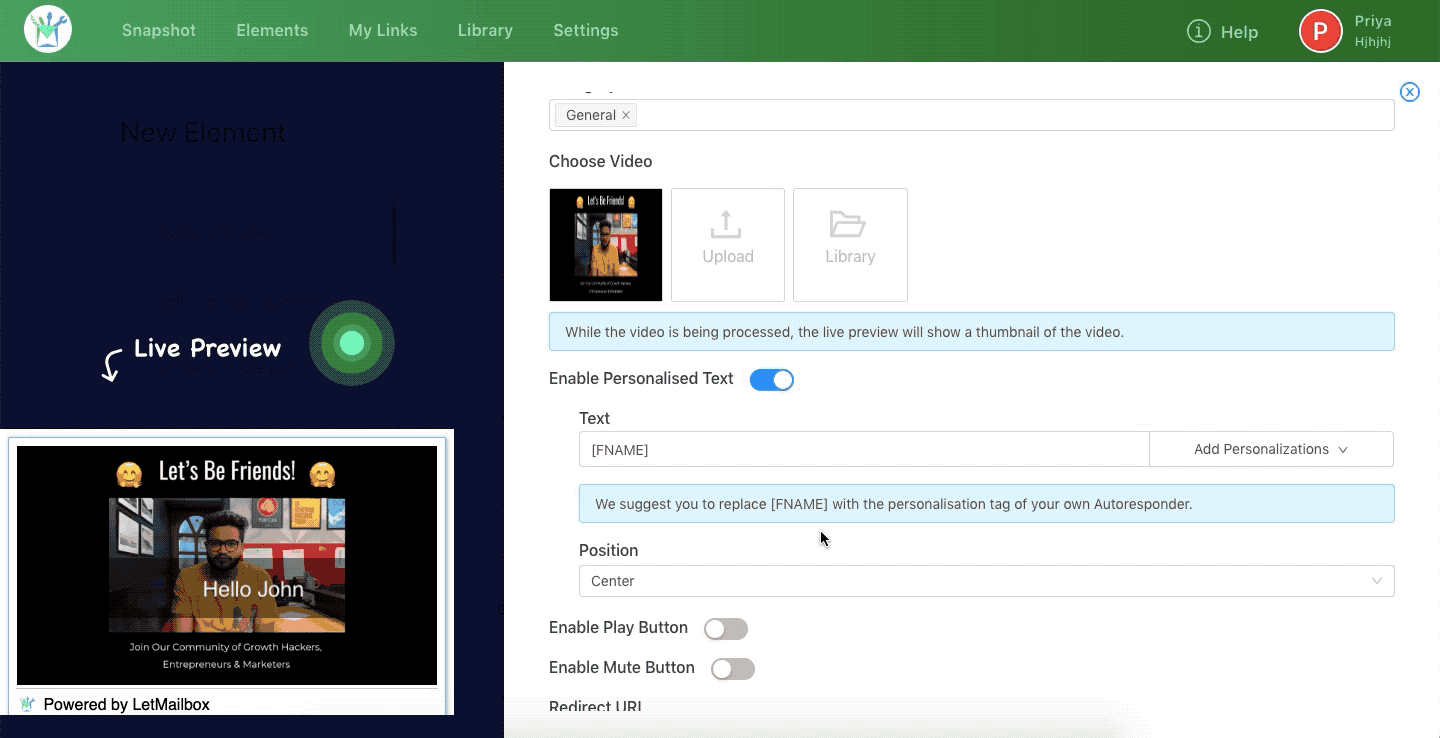The width and height of the screenshot is (1440, 738).
Task: Open Add Personalizations dropdown
Action: point(1271,449)
